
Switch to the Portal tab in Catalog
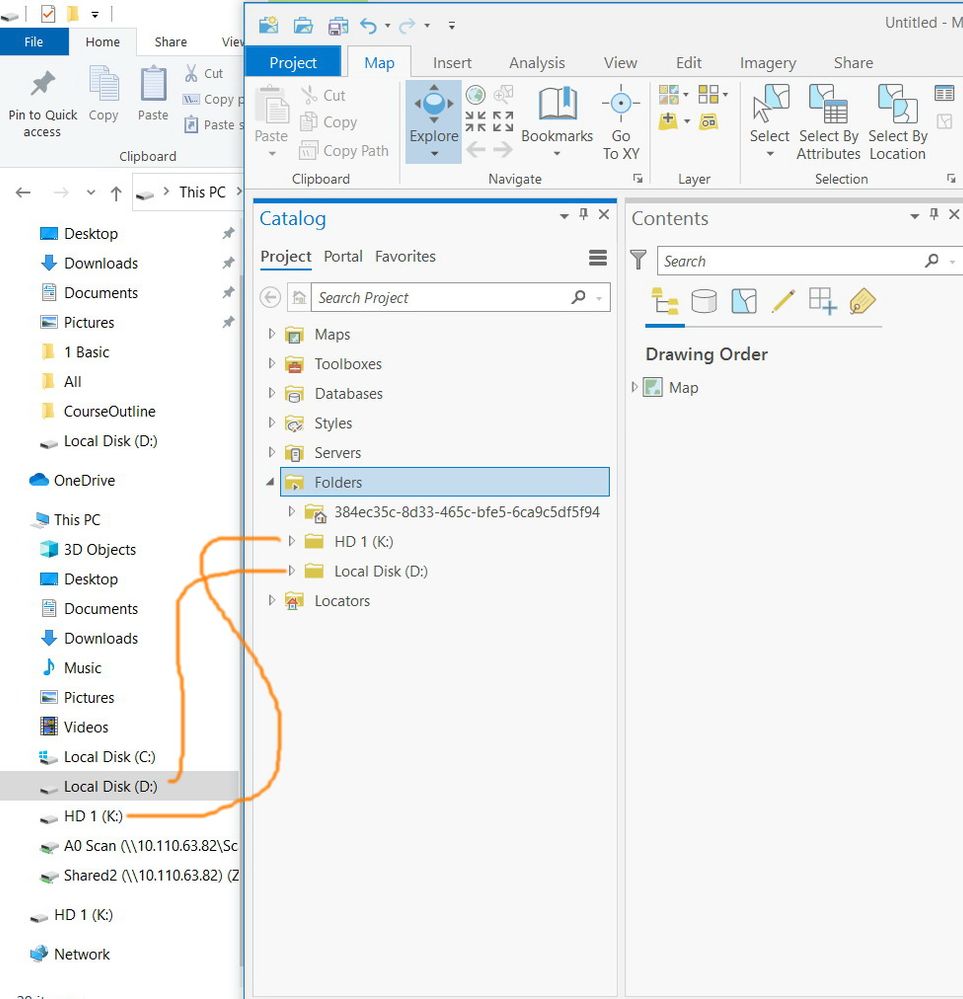point(343,256)
